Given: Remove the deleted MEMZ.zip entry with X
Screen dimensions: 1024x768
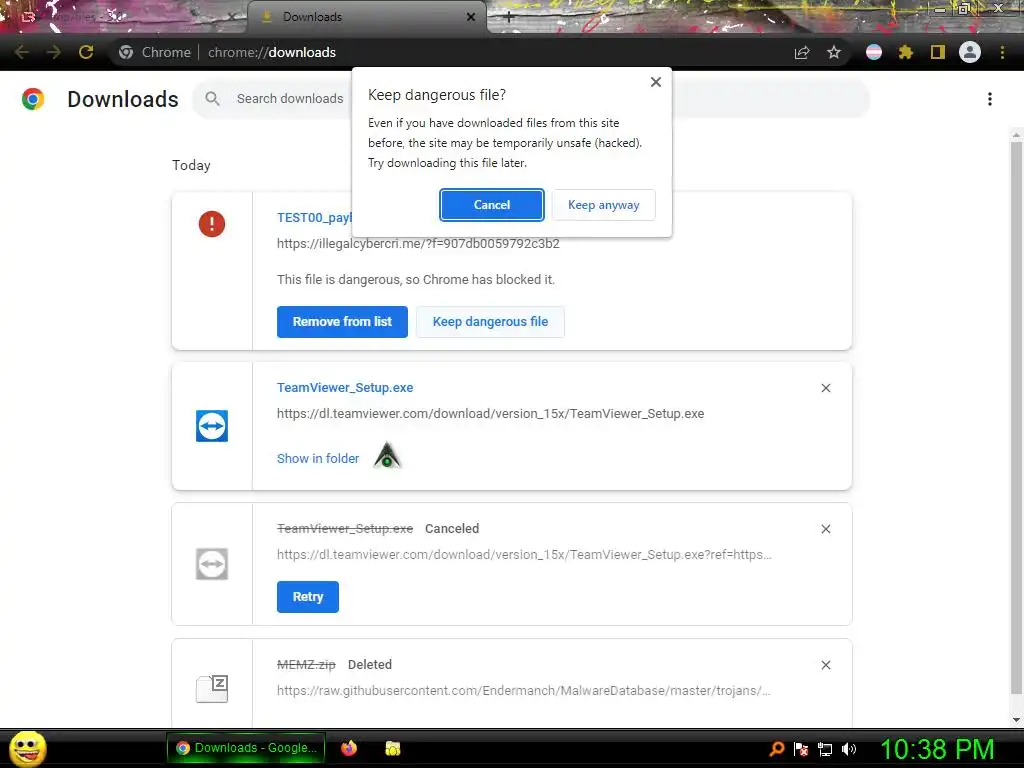Looking at the screenshot, I should coord(825,665).
